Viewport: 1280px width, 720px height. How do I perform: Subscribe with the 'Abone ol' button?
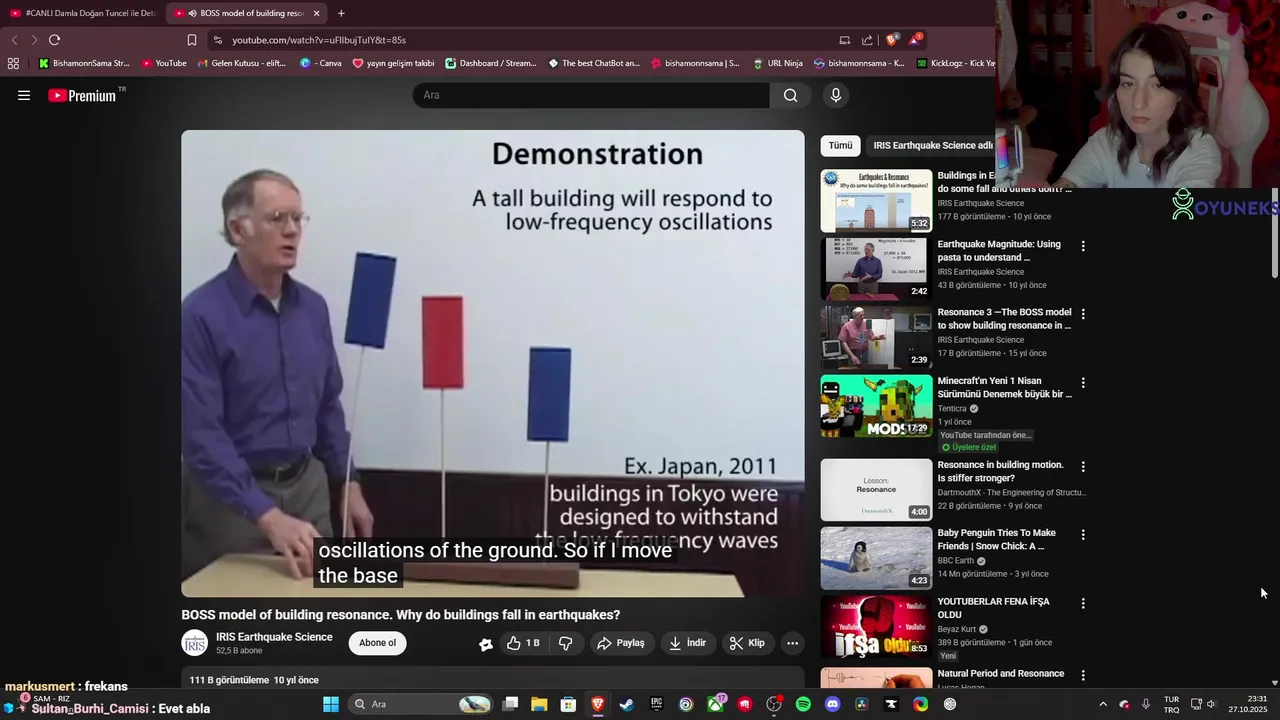tap(377, 643)
